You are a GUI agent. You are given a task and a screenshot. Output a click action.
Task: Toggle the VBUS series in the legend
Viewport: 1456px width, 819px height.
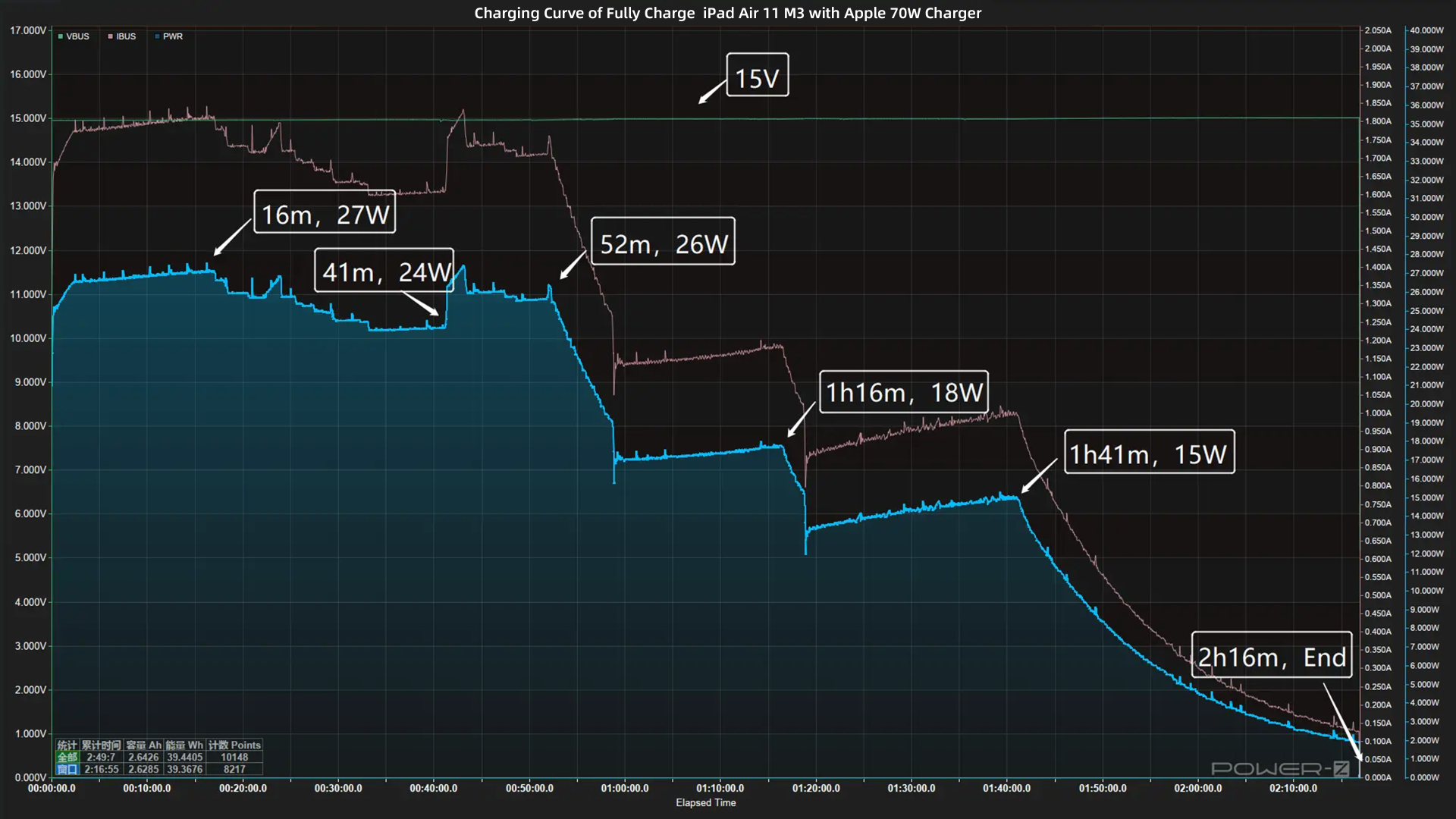(74, 36)
